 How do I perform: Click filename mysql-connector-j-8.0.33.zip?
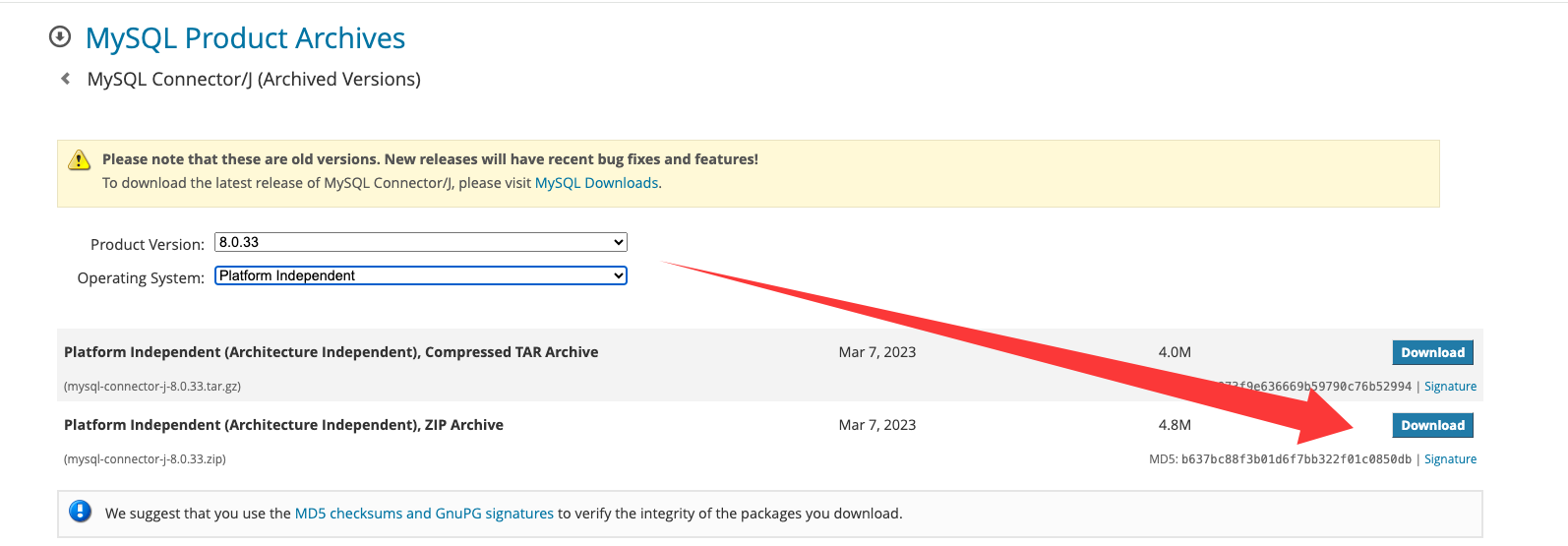pos(145,459)
